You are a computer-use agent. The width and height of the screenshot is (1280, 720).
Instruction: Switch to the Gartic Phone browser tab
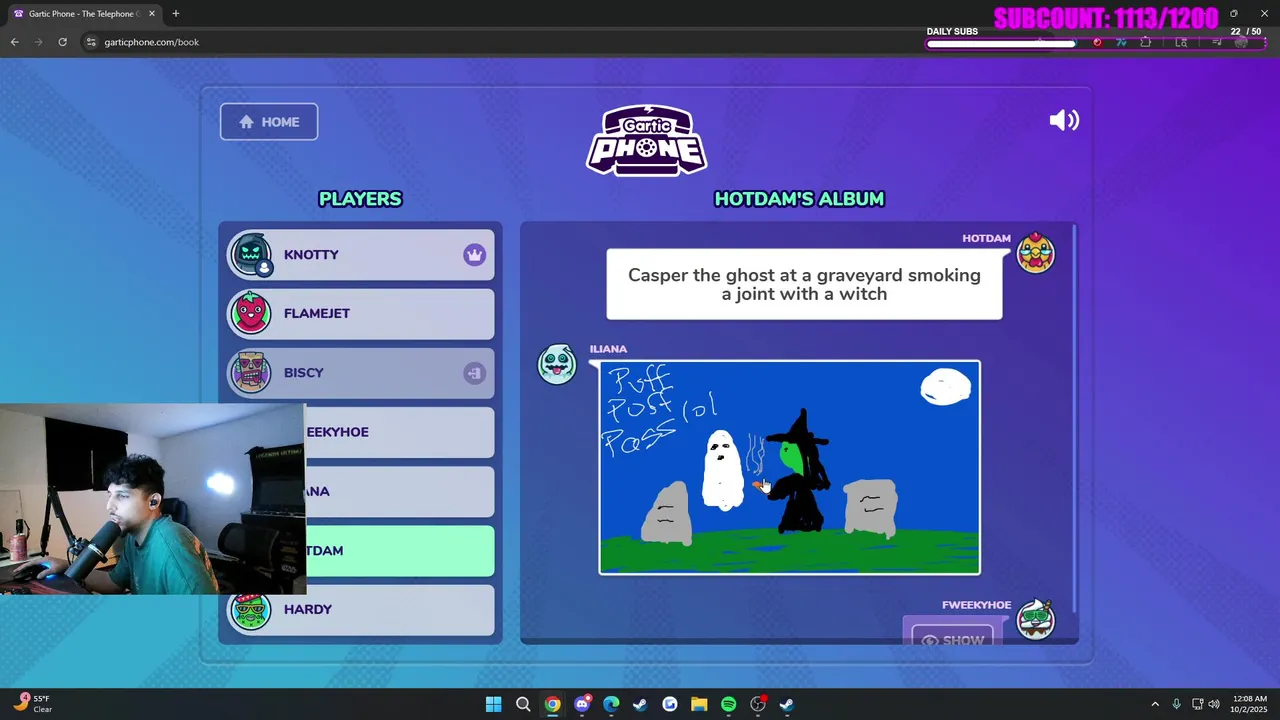(82, 14)
